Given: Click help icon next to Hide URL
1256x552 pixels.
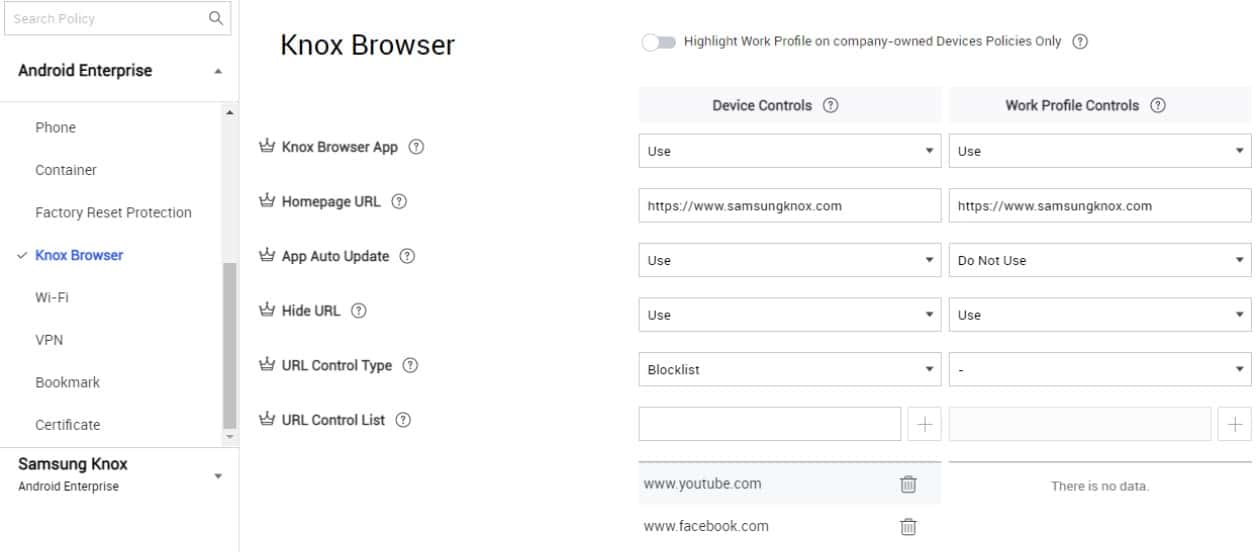Looking at the screenshot, I should [x=359, y=311].
